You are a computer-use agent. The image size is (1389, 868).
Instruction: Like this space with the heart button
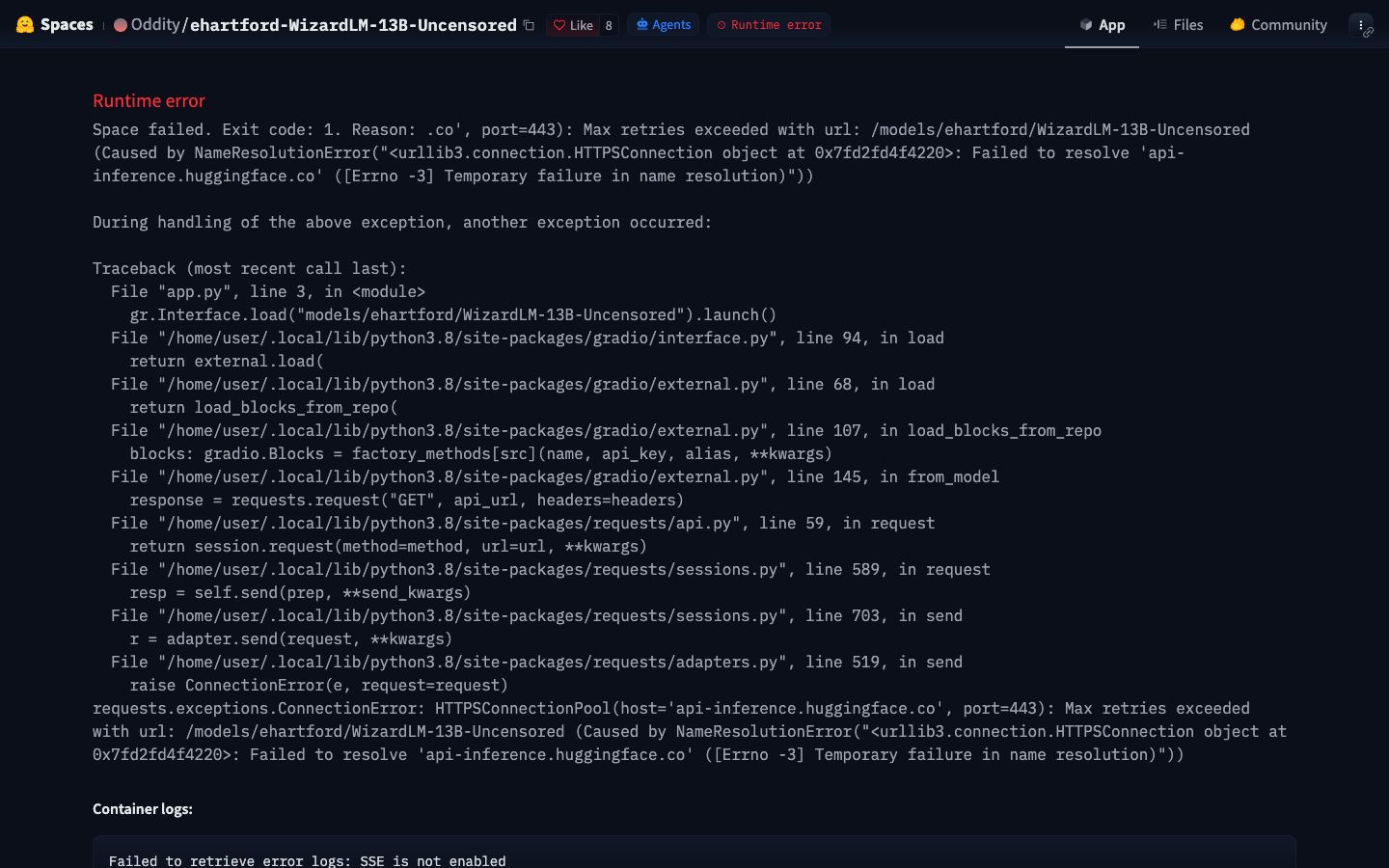(573, 25)
